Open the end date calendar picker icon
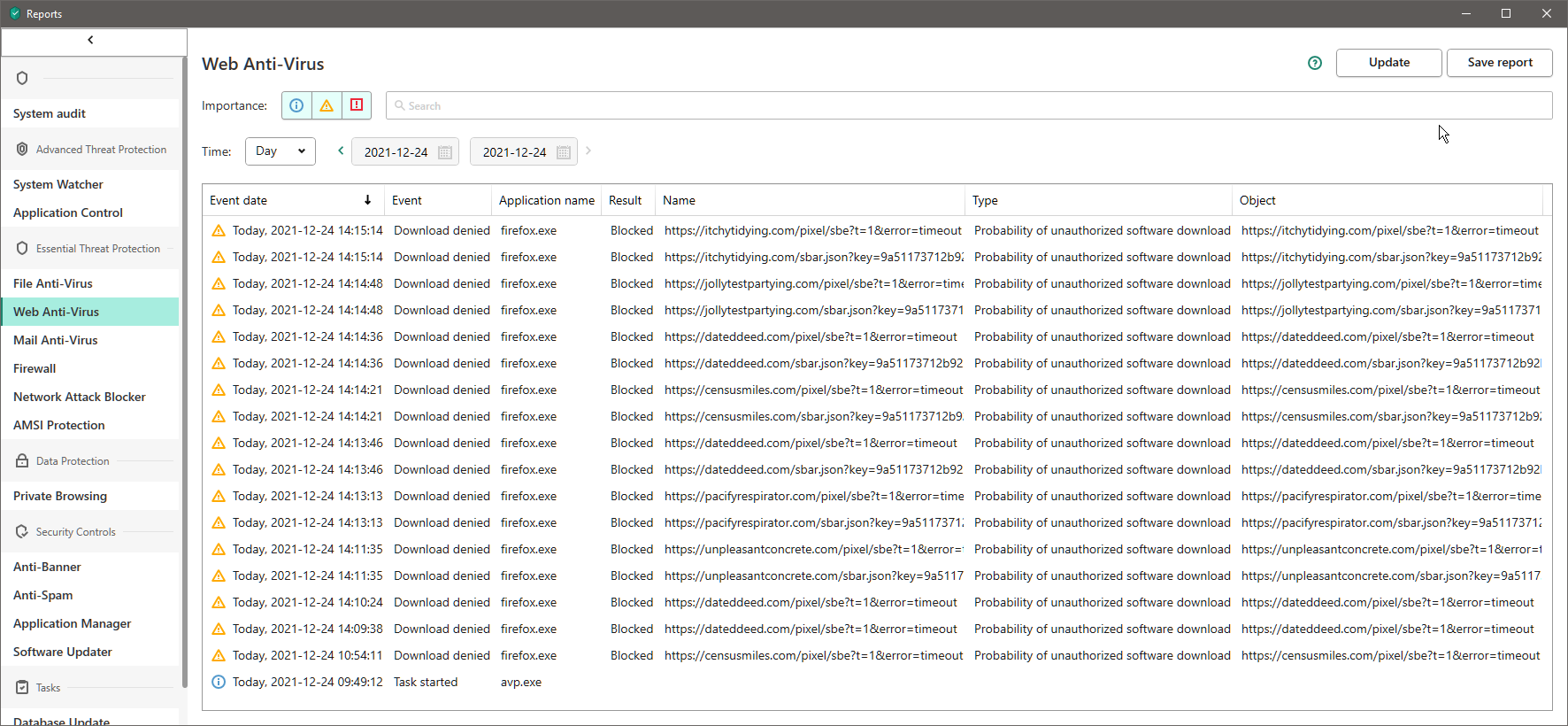1568x726 pixels. coord(564,152)
